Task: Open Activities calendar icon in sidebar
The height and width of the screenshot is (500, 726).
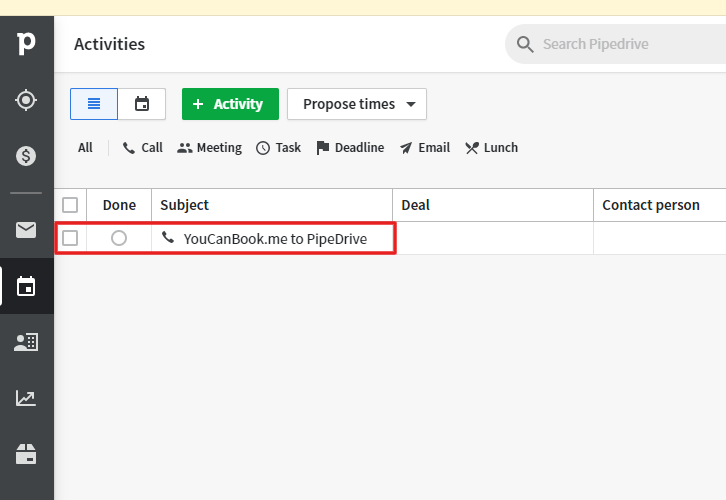Action: click(26, 286)
